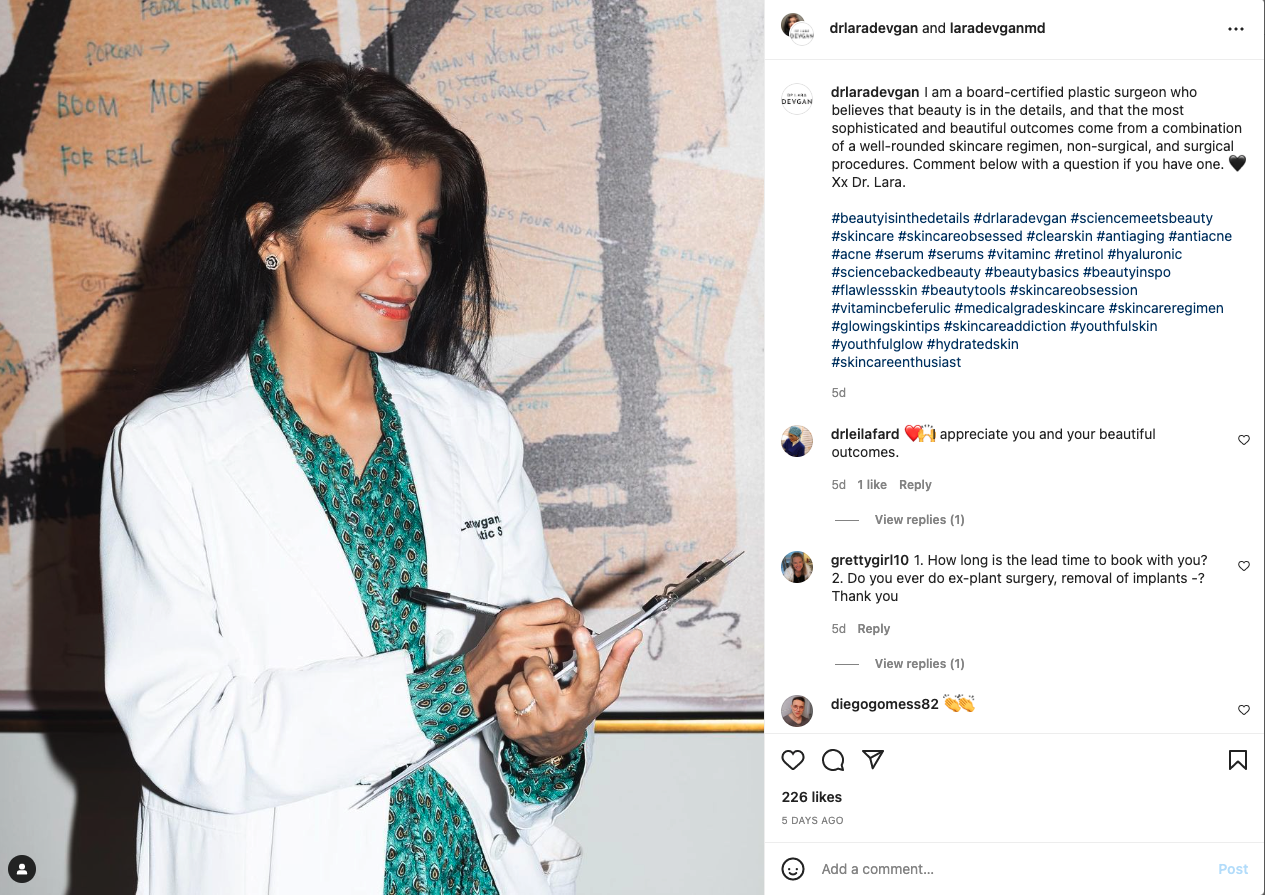Share the post via paper plane icon
Screen dimensions: 1265x895
point(873,760)
